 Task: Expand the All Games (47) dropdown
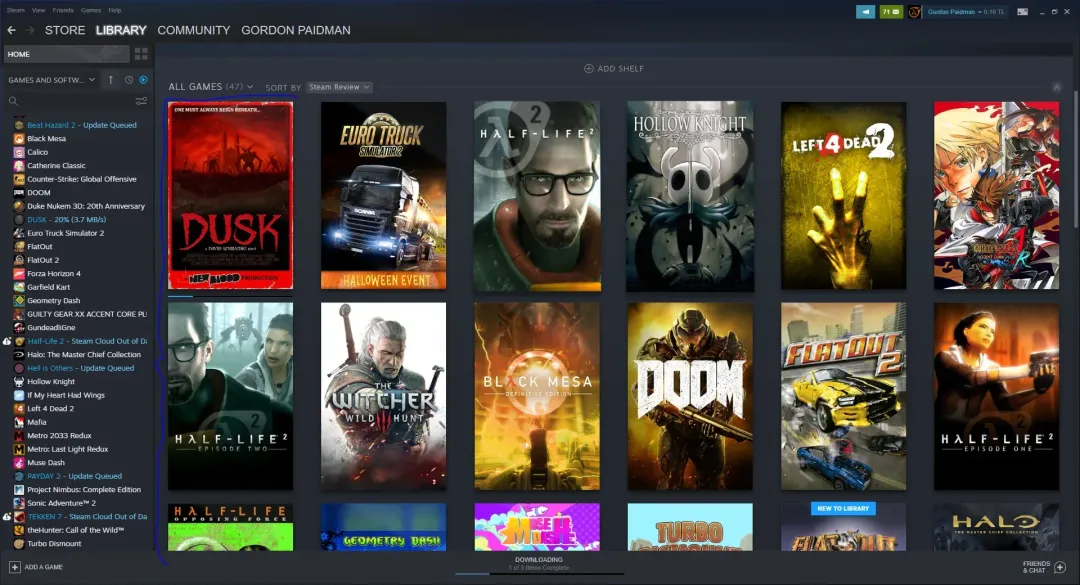click(x=211, y=87)
